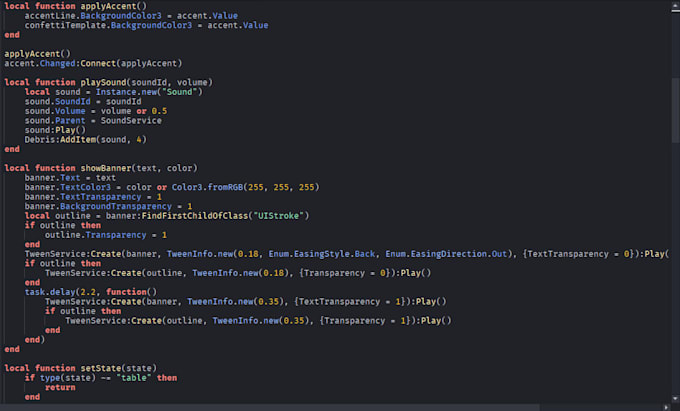Click the horizontal scrollbar thumb

coord(270,407)
